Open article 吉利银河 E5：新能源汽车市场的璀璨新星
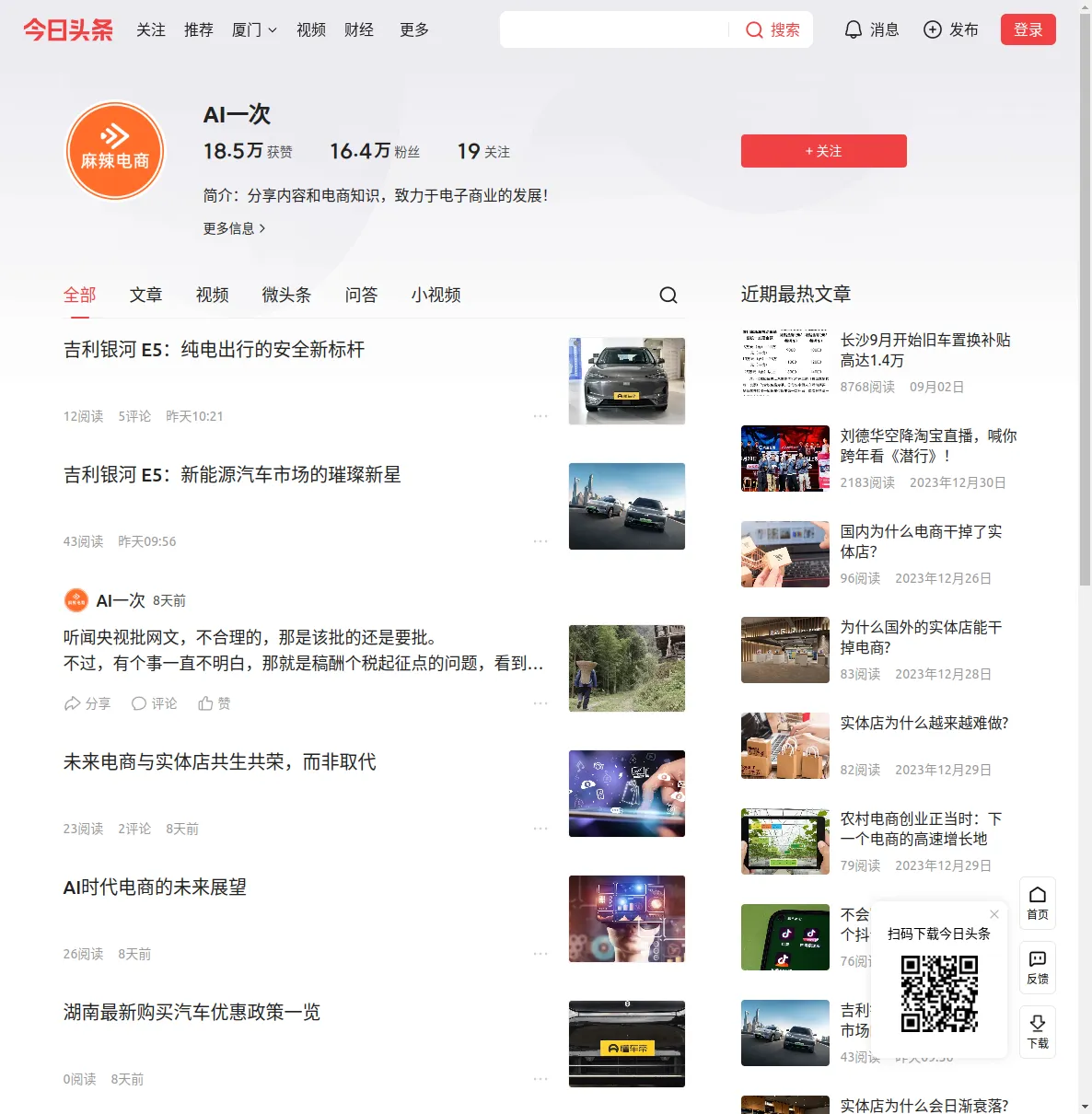1092x1114 pixels. tap(232, 475)
